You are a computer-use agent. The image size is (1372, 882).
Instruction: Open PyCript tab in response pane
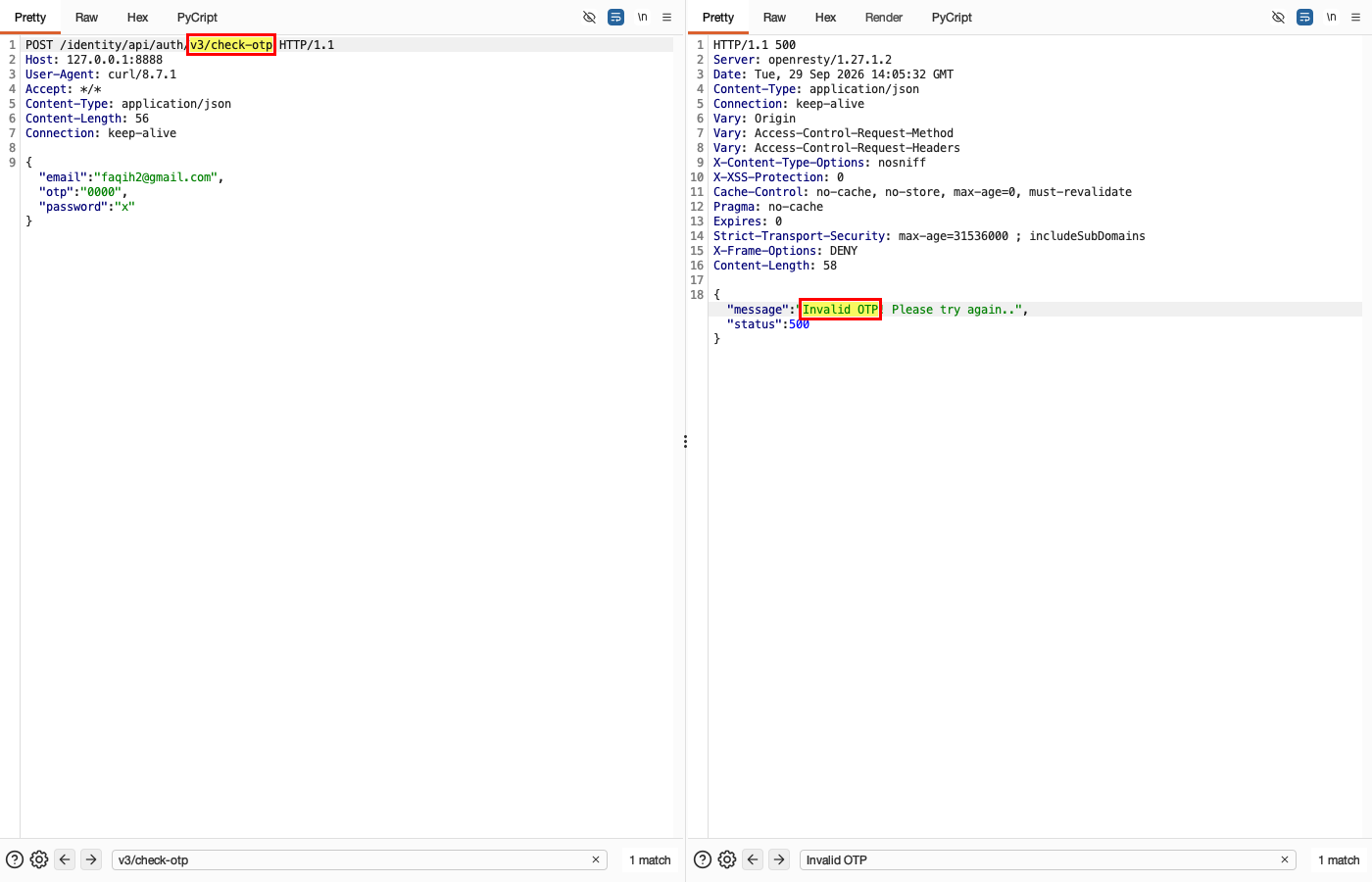pos(952,17)
